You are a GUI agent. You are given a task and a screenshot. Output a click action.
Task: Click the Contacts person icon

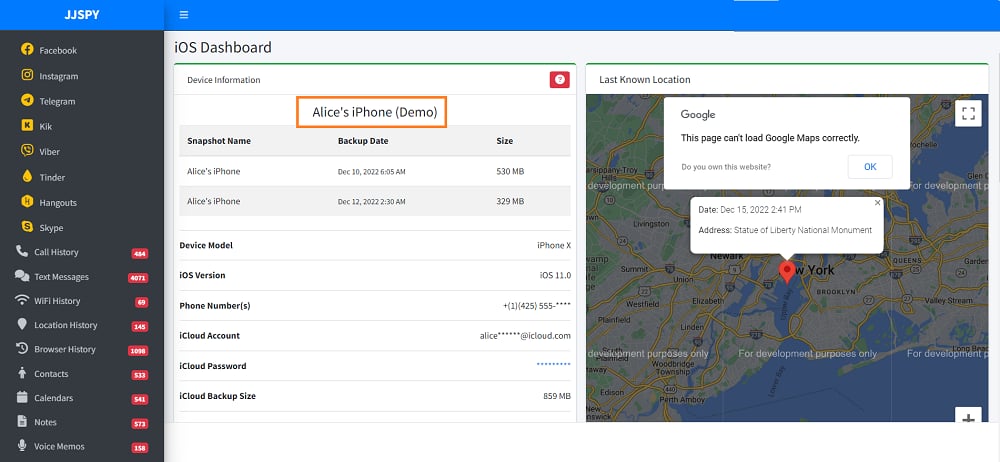pyautogui.click(x=22, y=373)
